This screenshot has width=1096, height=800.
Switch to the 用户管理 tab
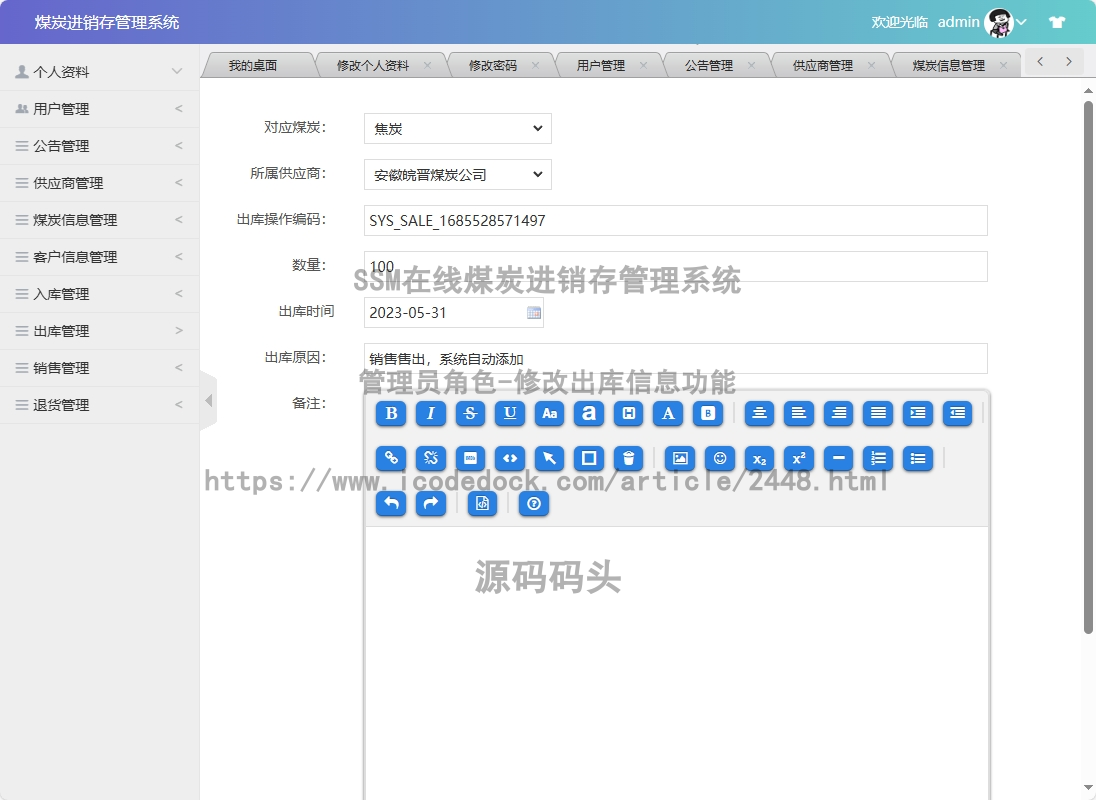pyautogui.click(x=600, y=66)
